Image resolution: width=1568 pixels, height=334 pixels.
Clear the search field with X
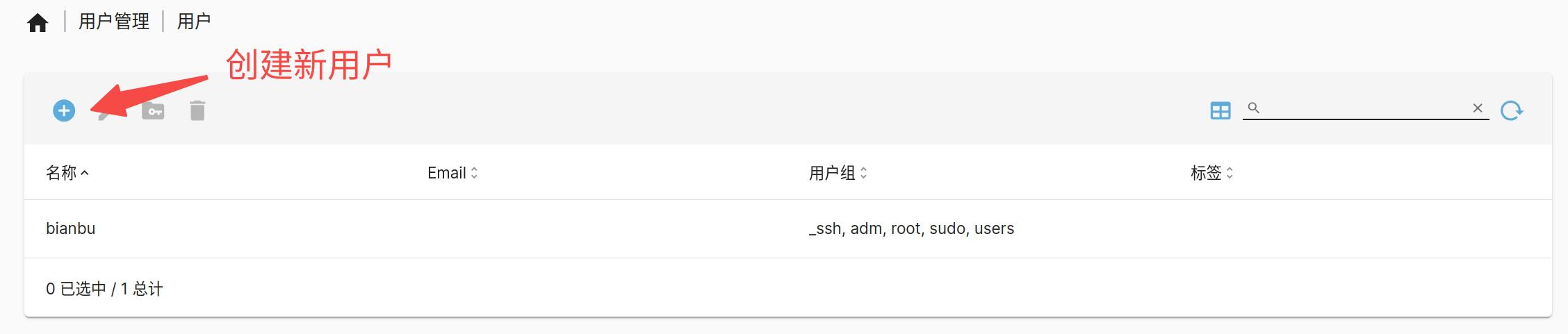click(x=1478, y=108)
